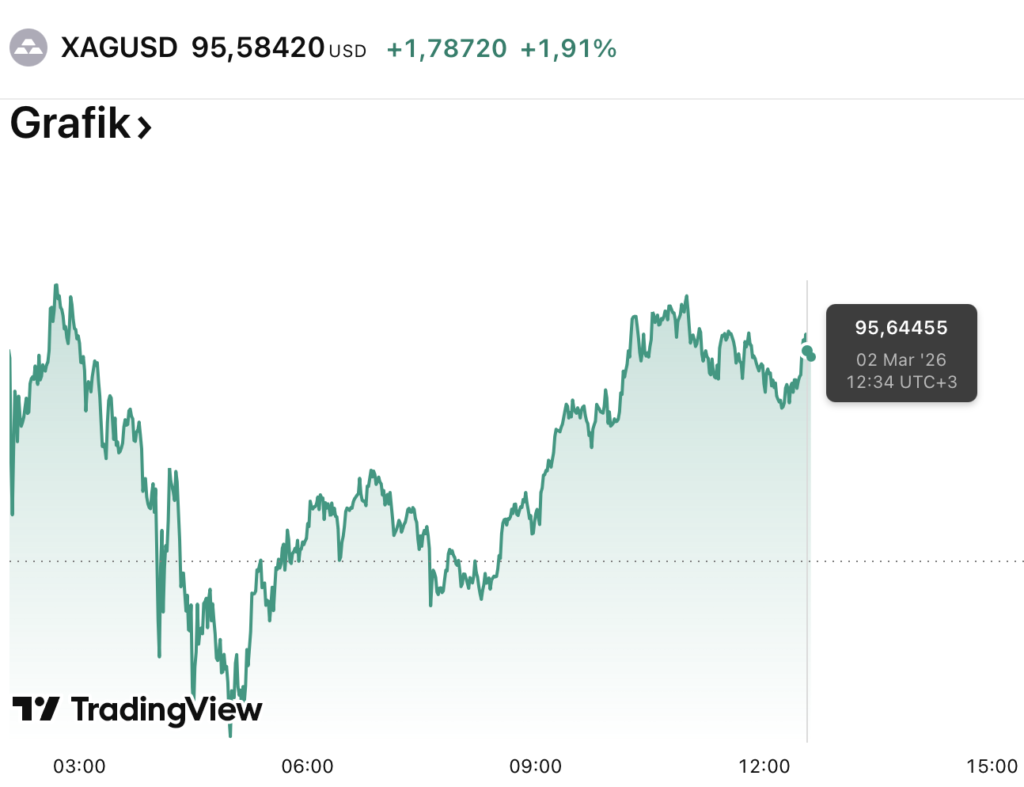Expand the chevron next to Grafik
This screenshot has width=1024, height=787.
coord(144,127)
